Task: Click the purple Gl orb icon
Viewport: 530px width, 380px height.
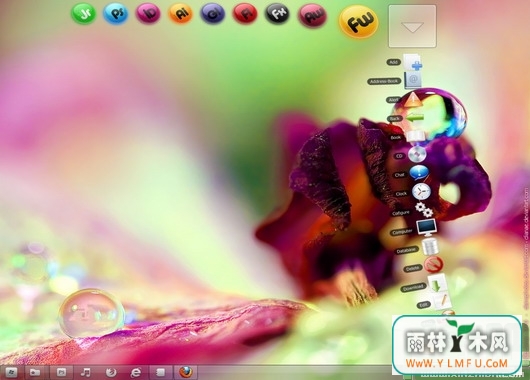Action: (x=213, y=14)
